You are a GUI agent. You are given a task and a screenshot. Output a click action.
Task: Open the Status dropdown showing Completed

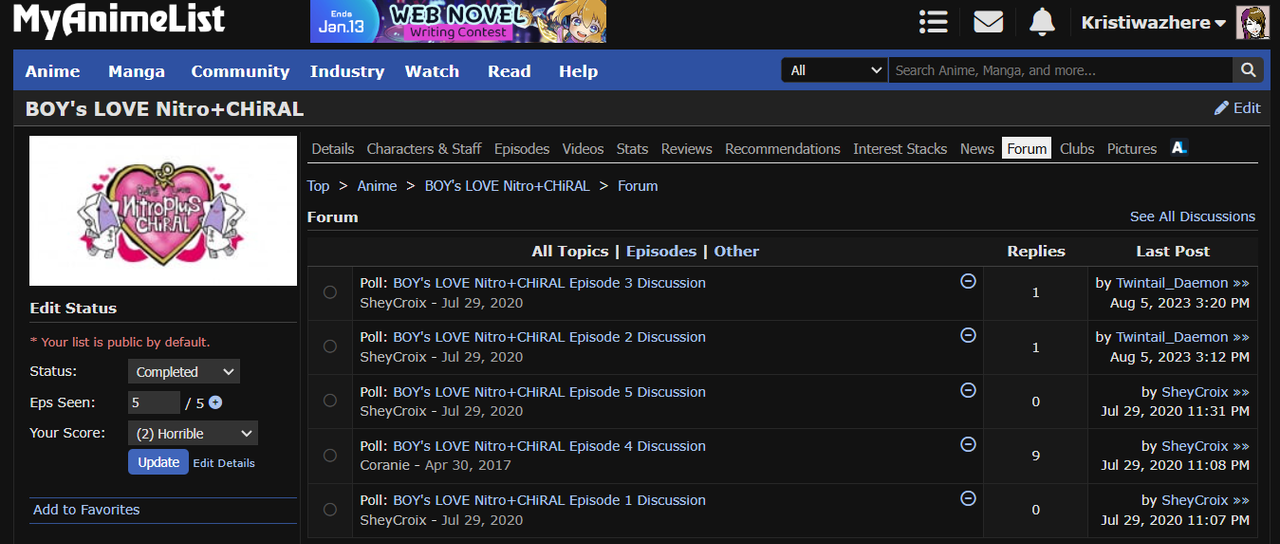(184, 371)
